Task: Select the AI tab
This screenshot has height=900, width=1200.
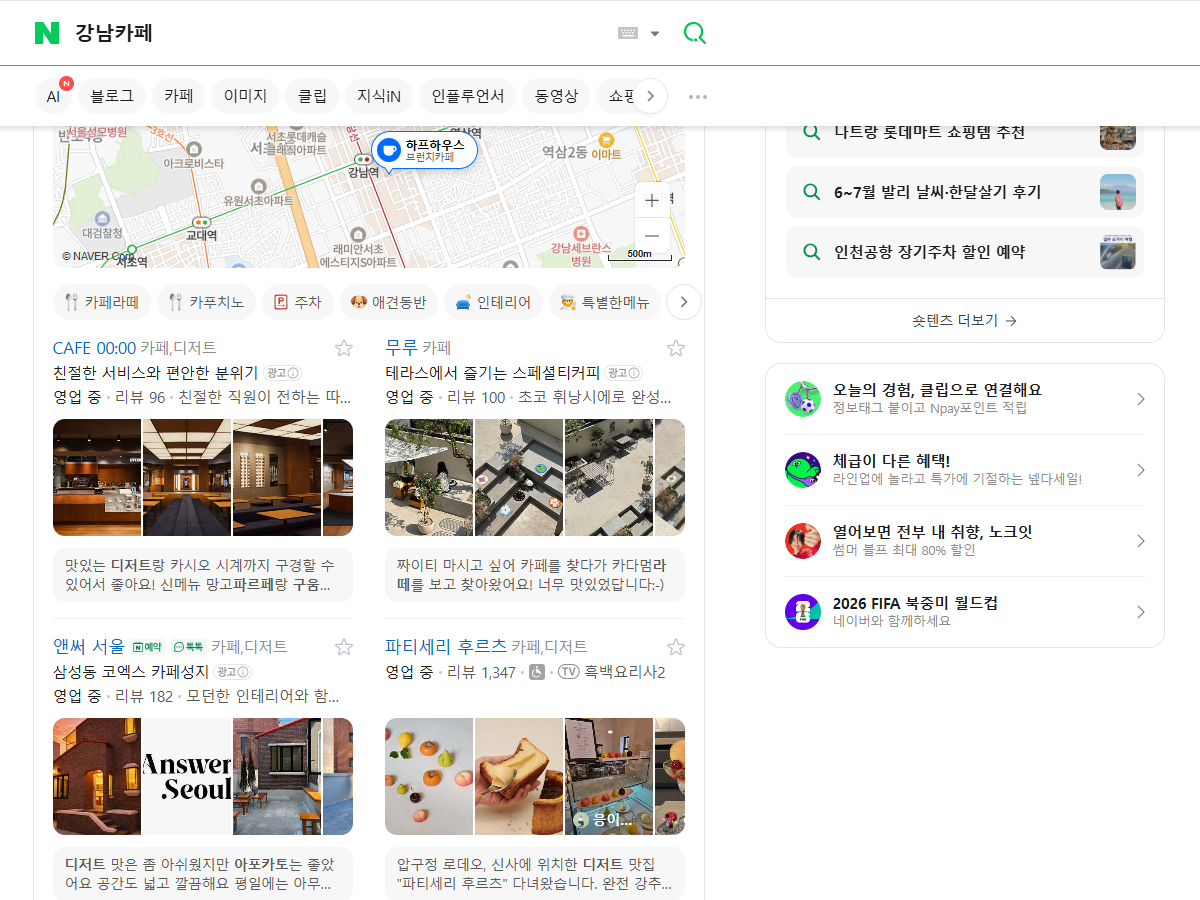Action: [53, 96]
